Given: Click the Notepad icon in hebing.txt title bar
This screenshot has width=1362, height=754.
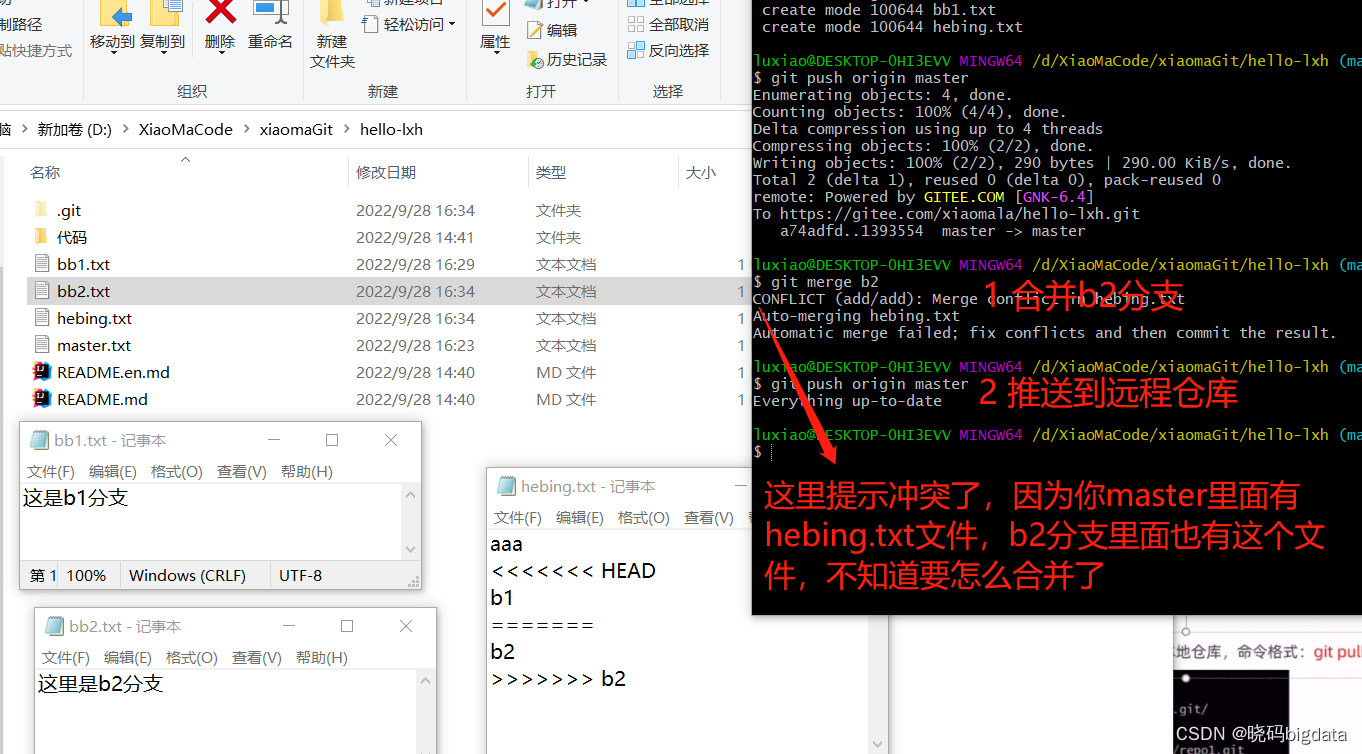Looking at the screenshot, I should point(506,486).
